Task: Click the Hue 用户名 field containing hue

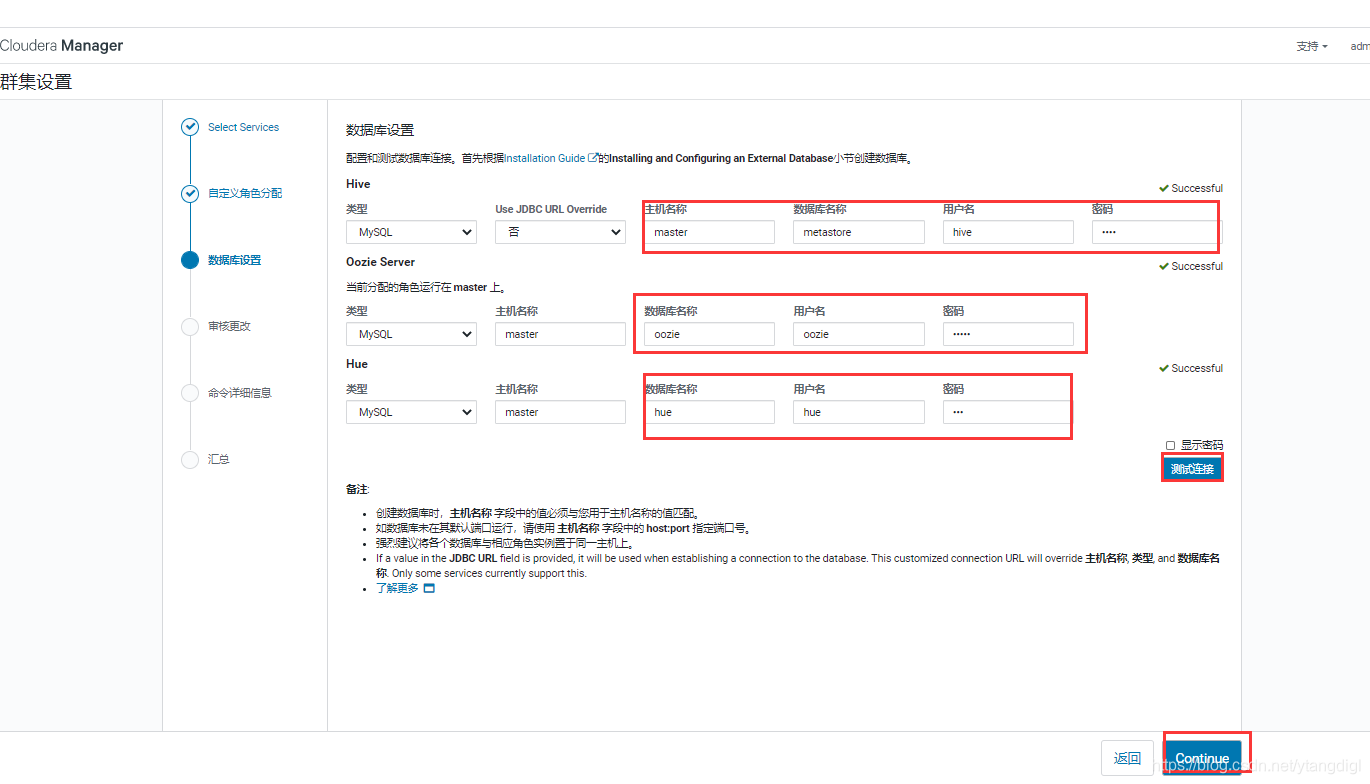Action: pos(859,412)
